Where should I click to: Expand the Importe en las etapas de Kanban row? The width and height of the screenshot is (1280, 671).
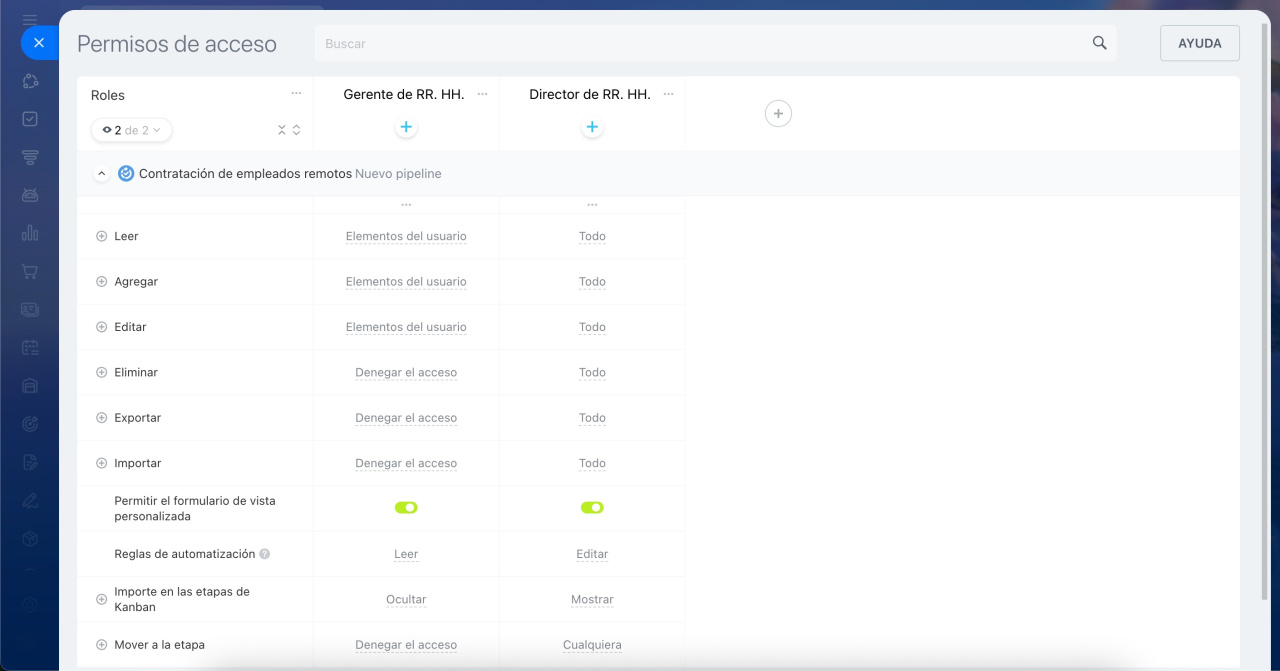pyautogui.click(x=101, y=599)
